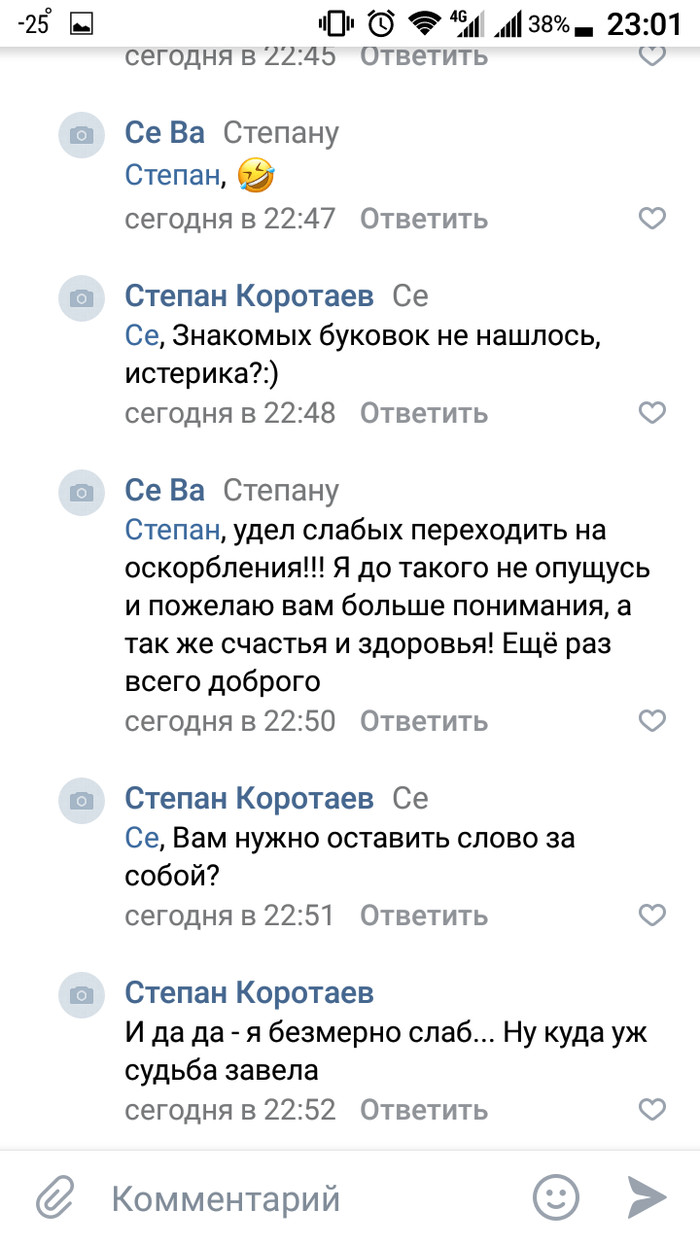Reply to the 22:50 comment

[424, 720]
